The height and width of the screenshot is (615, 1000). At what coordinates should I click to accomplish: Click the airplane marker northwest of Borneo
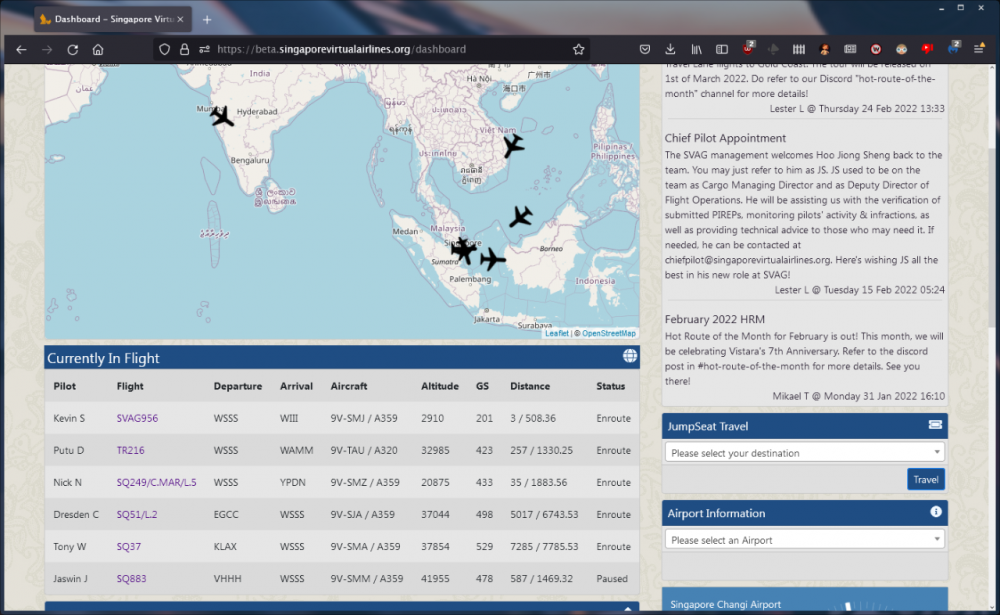tap(520, 216)
